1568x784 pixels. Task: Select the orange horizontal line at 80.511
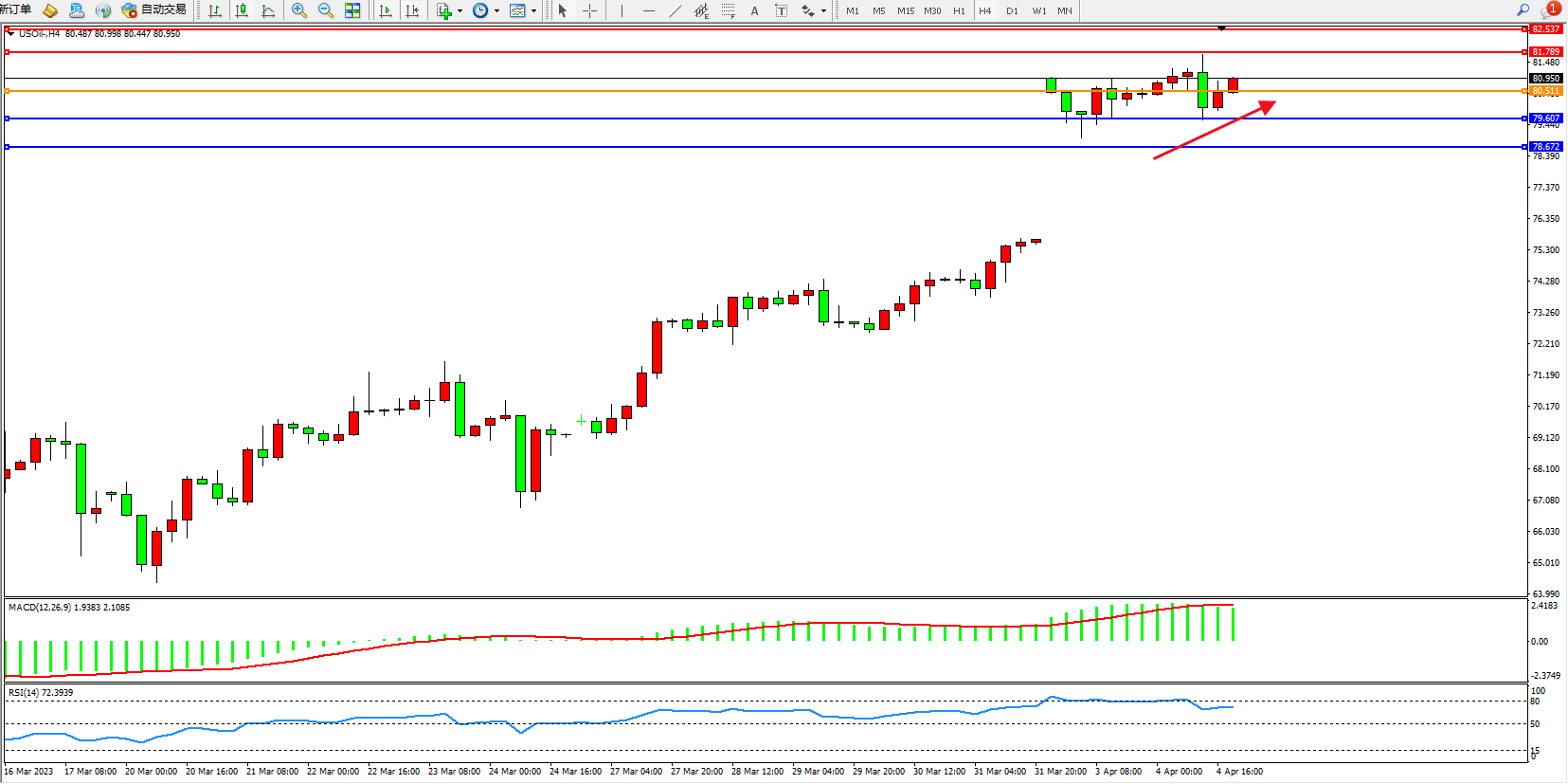coord(568,91)
